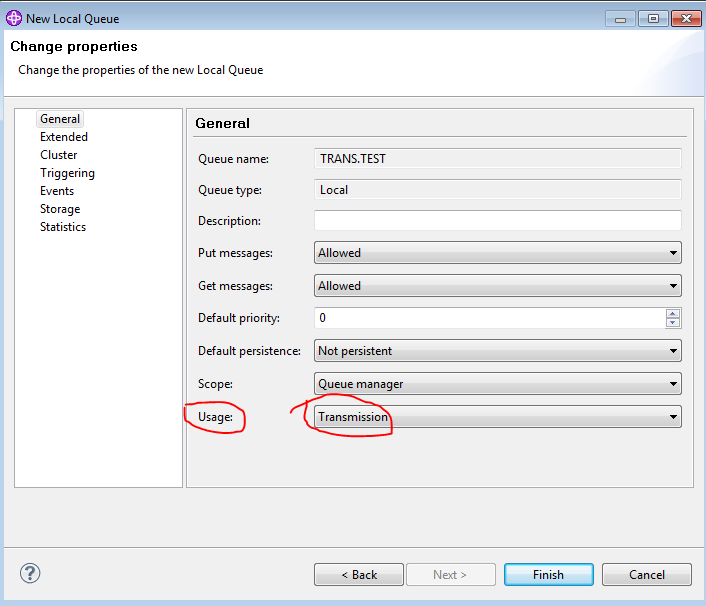Open the Events properties page
Screen dimensions: 706x606
(57, 191)
